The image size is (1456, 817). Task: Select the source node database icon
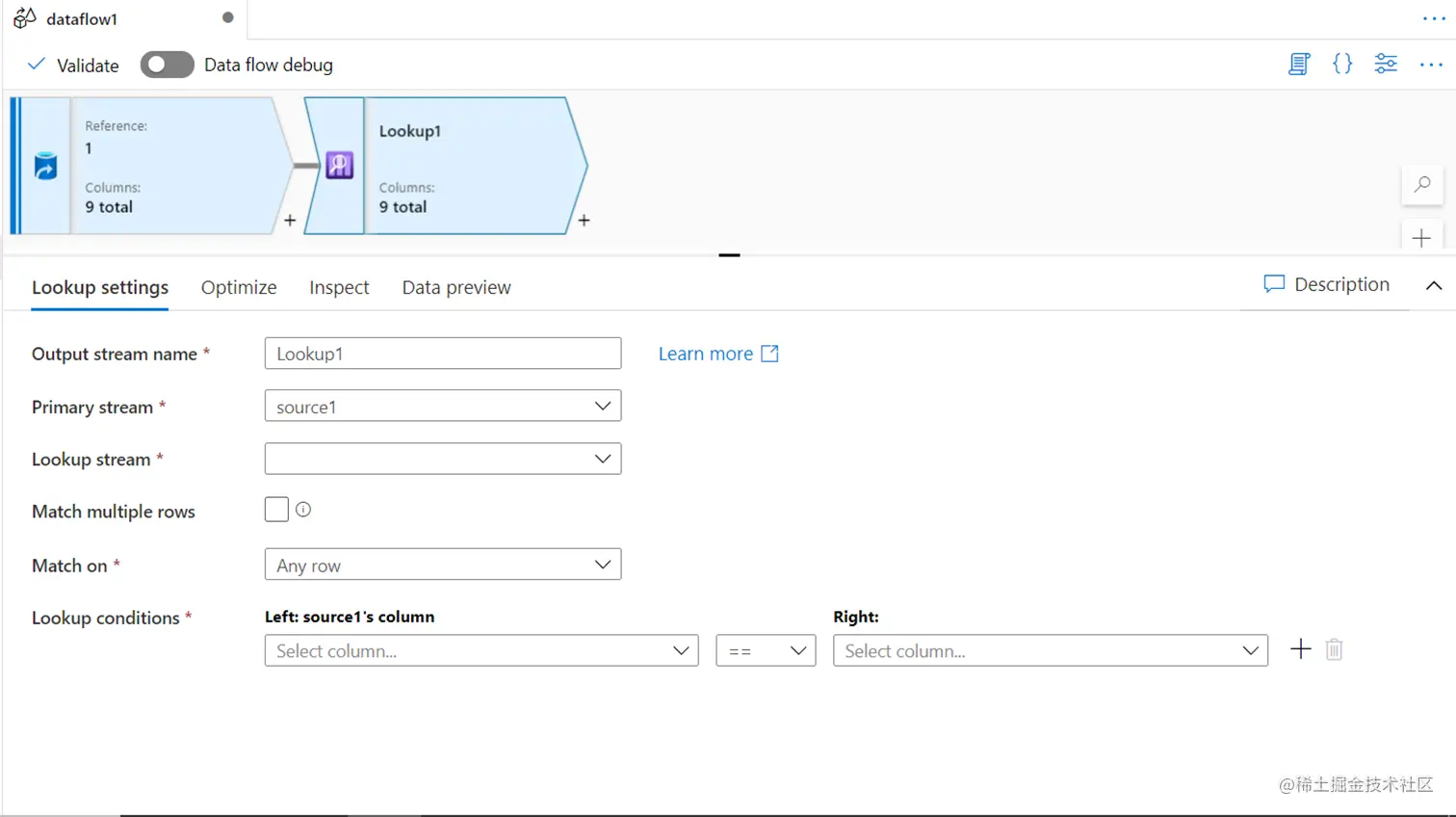click(45, 166)
